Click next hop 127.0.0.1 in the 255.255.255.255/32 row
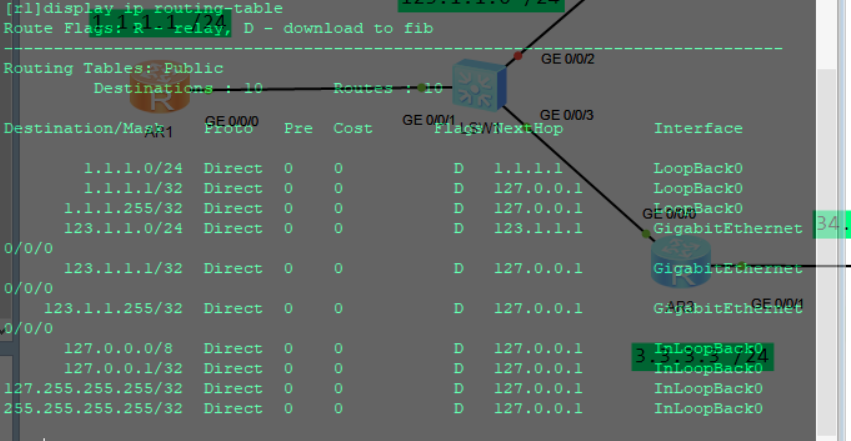 click(x=538, y=409)
